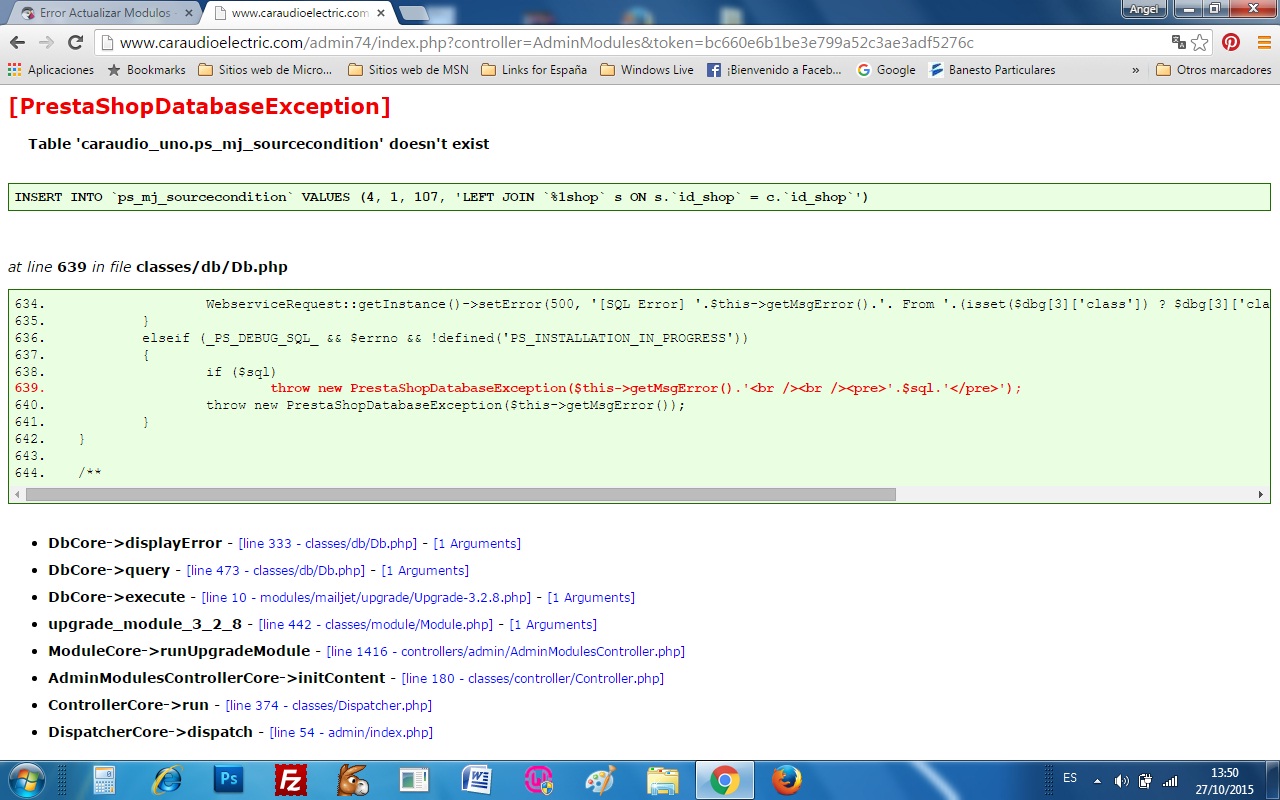Screen dimensions: 1280x800
Task: Open FileZilla from the taskbar
Action: pyautogui.click(x=291, y=779)
